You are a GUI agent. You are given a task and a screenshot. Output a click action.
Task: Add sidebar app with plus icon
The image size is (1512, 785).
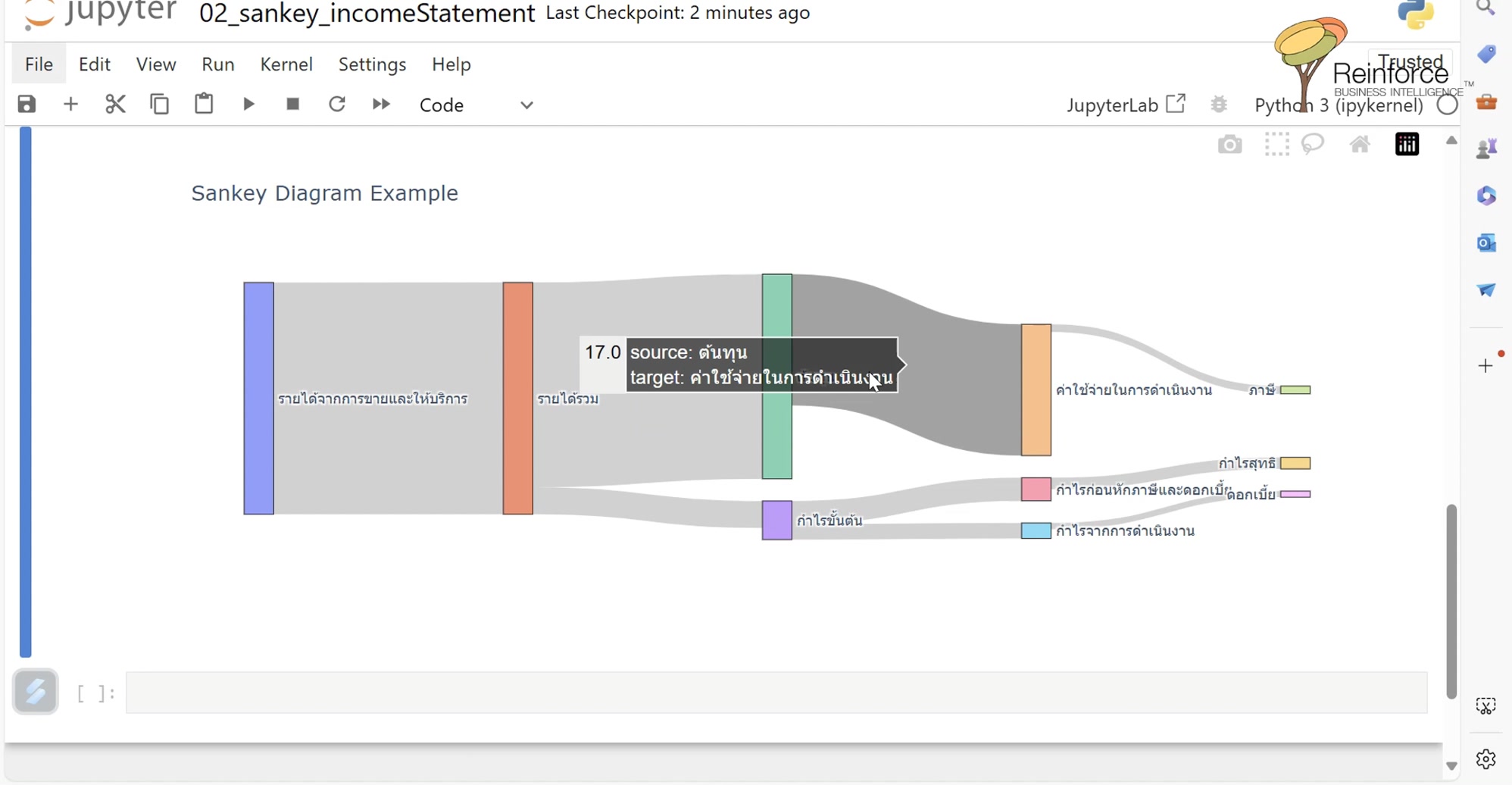click(x=1485, y=366)
